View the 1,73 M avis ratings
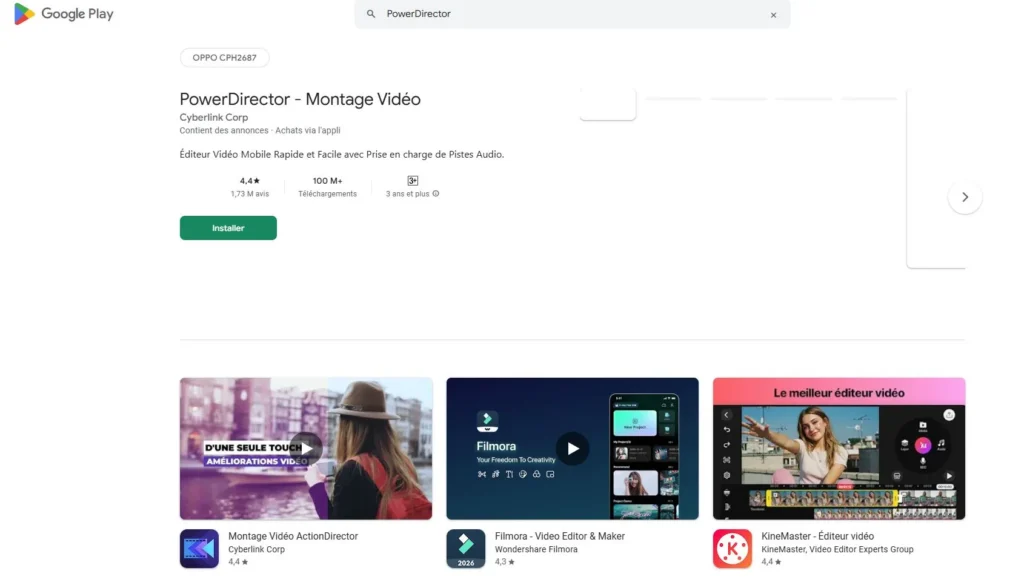 click(x=249, y=187)
